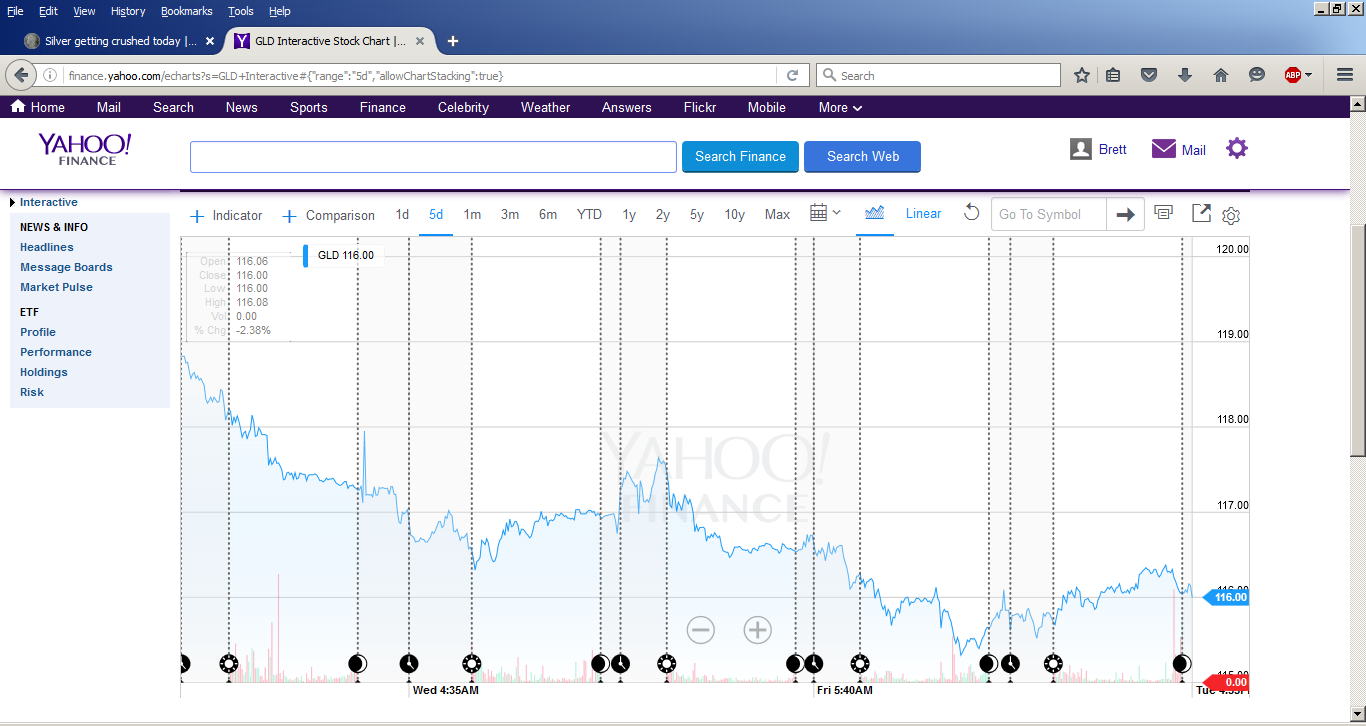Click the Search Finance button
The image size is (1366, 726).
[740, 156]
